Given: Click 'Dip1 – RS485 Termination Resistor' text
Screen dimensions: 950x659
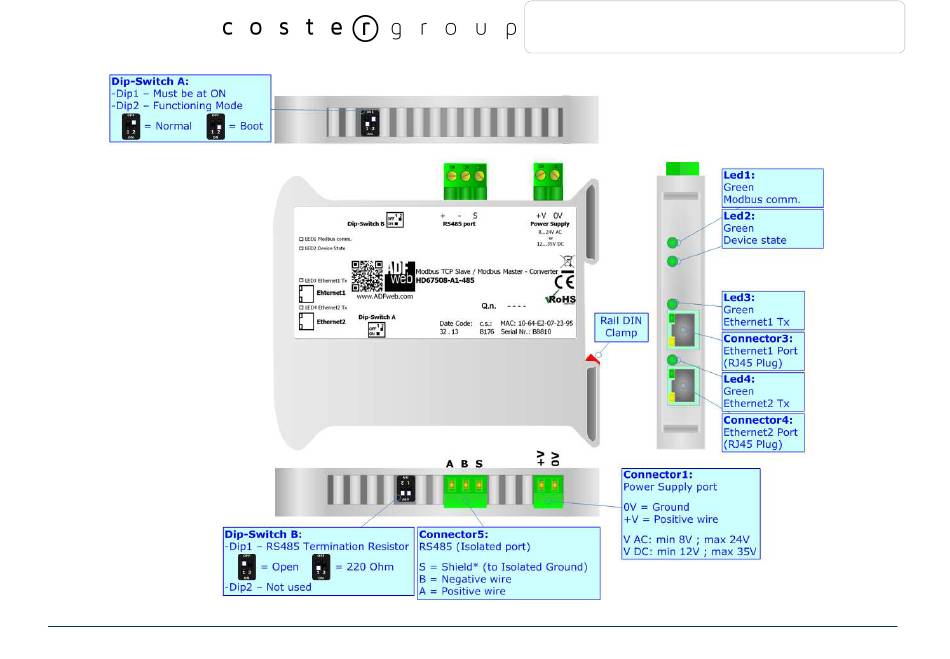Looking at the screenshot, I should 317,546.
